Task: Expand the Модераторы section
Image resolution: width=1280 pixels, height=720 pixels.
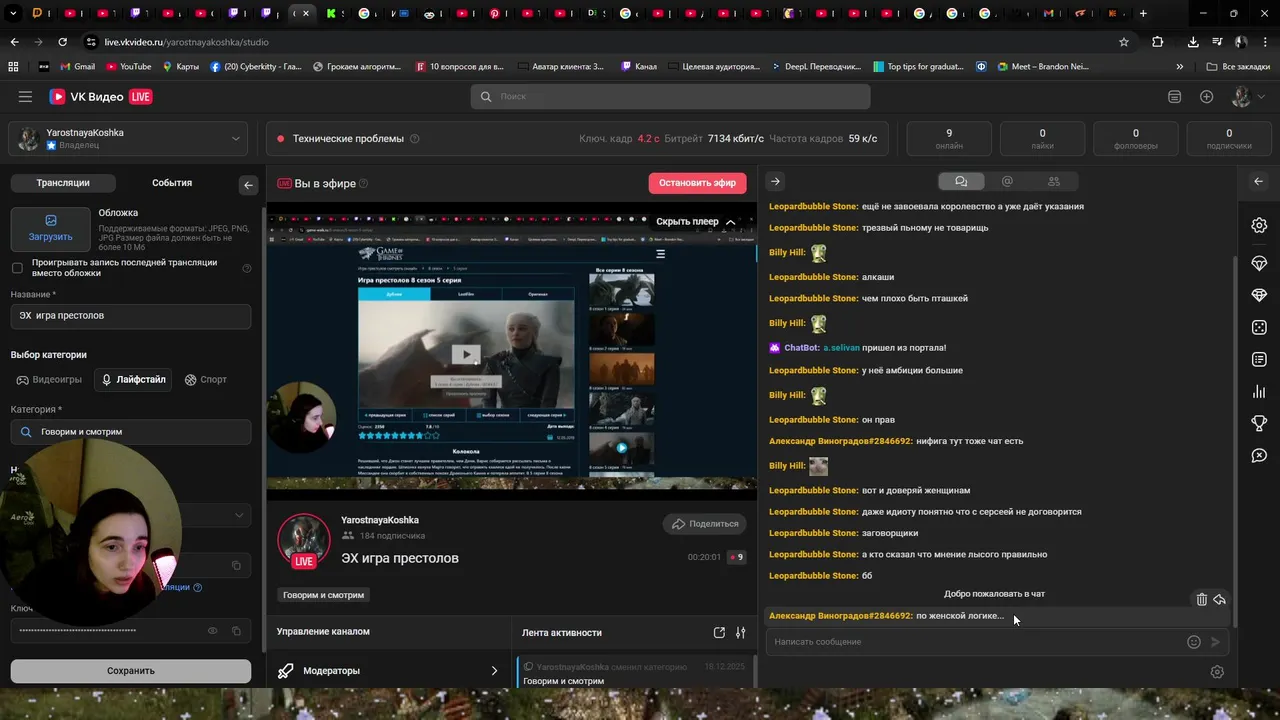Action: (388, 671)
